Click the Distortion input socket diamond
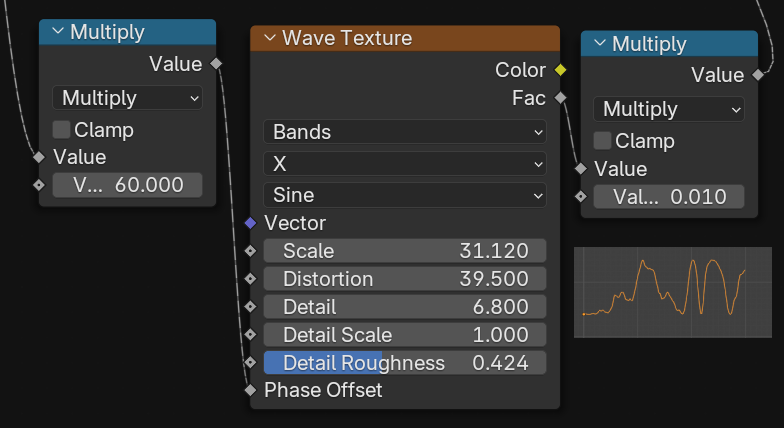Image resolution: width=784 pixels, height=428 pixels. [250, 279]
